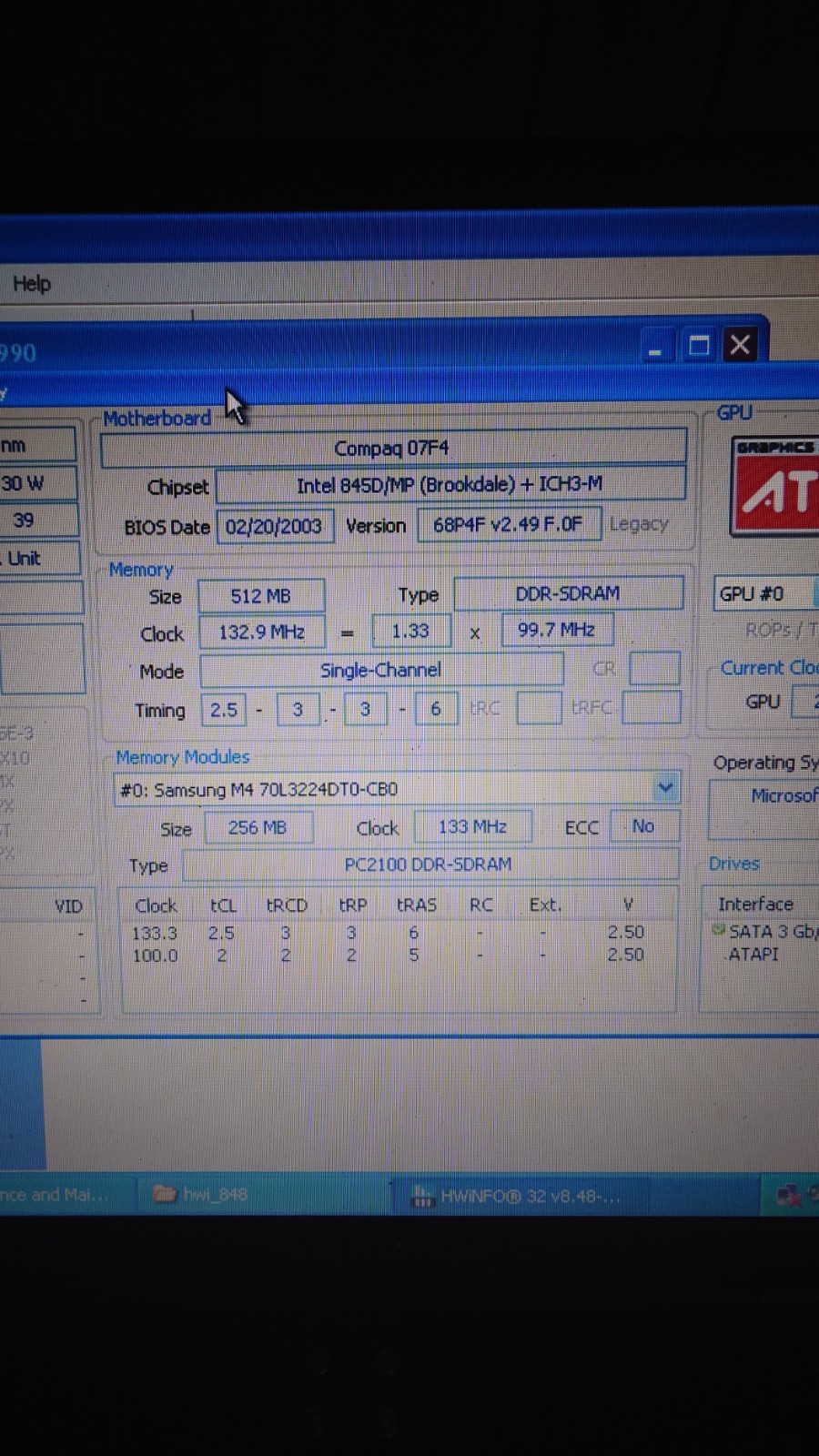Click the module clock 133 MHz value
Screen dimensions: 819x1456
472,827
